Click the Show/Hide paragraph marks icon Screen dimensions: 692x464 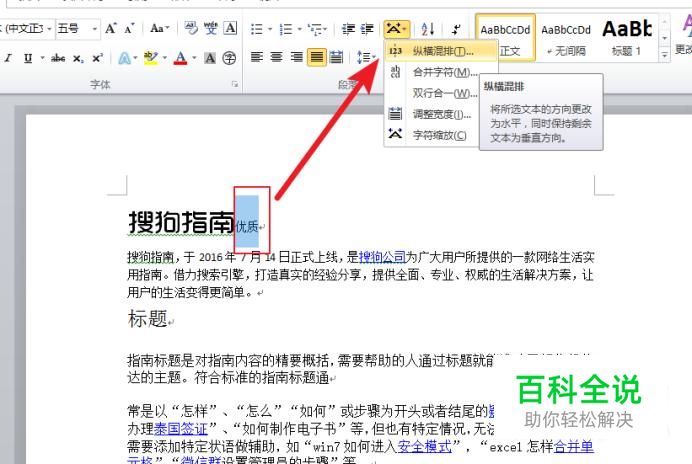pos(456,30)
